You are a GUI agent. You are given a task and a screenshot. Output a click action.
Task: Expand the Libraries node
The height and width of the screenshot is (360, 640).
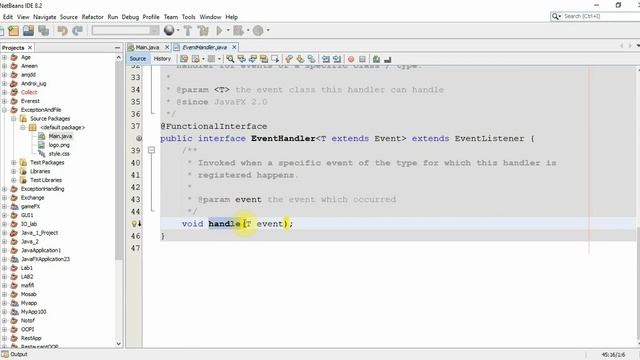13,171
